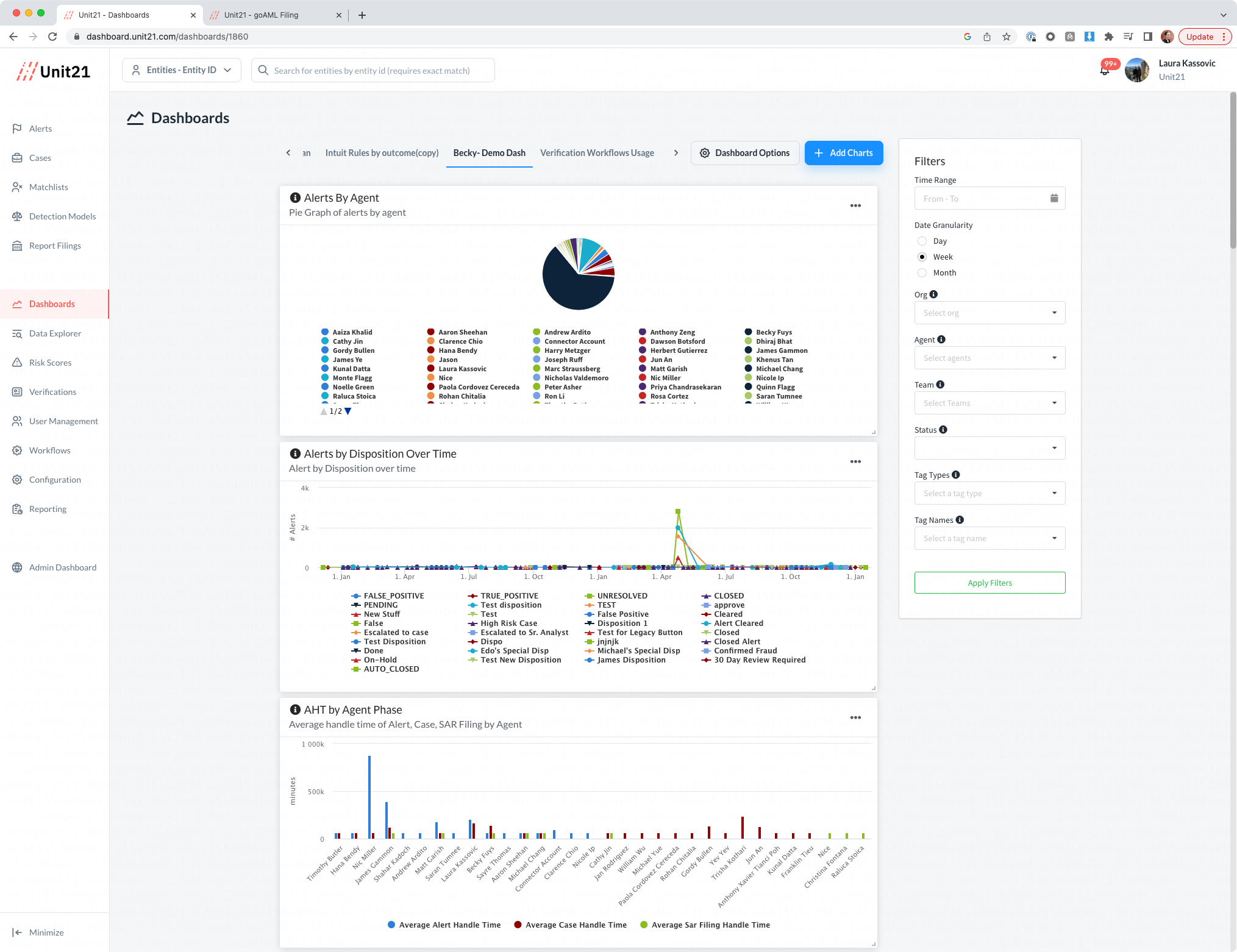Select Day date granularity

coord(922,241)
